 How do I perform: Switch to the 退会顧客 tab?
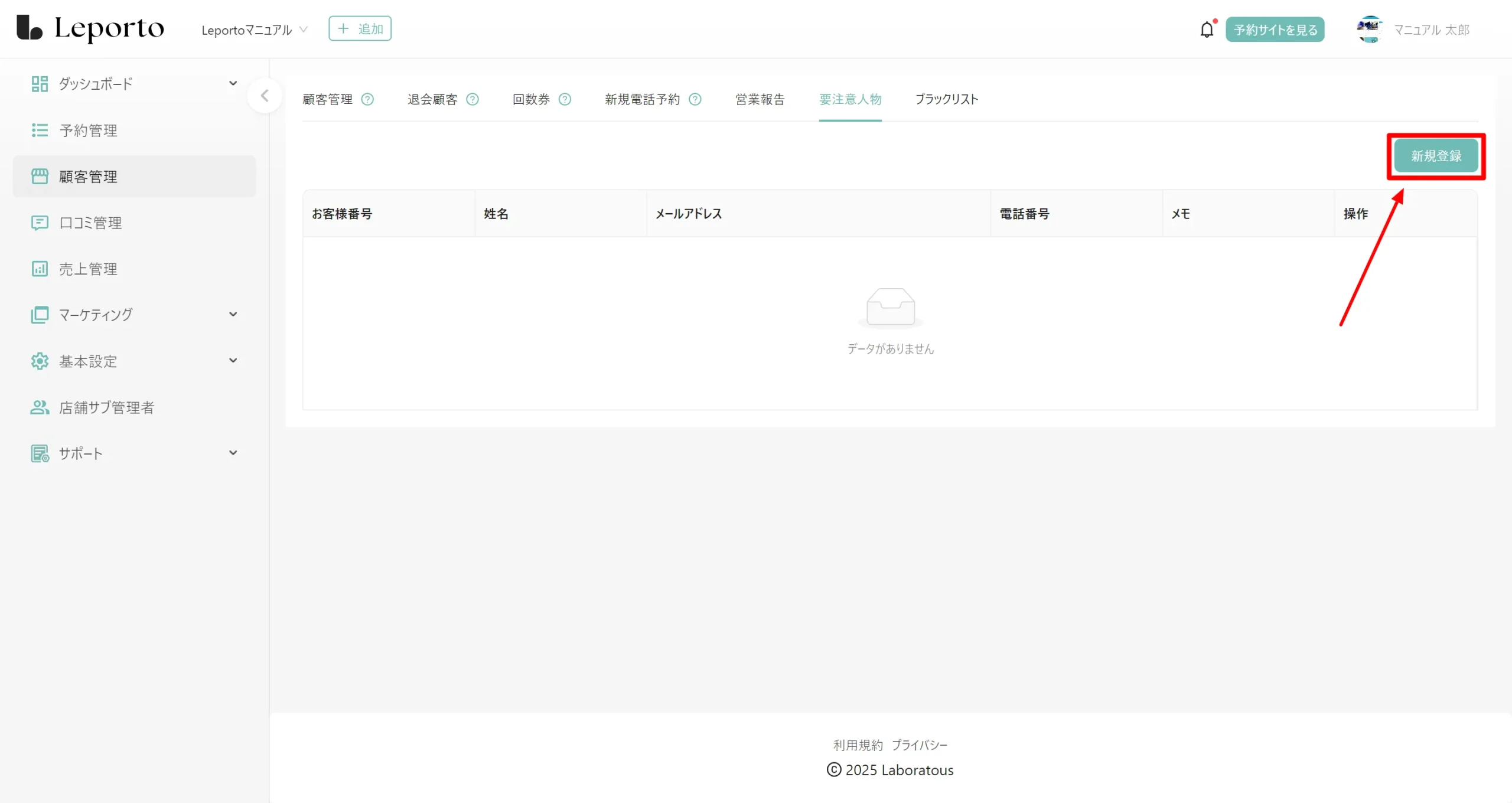(432, 99)
